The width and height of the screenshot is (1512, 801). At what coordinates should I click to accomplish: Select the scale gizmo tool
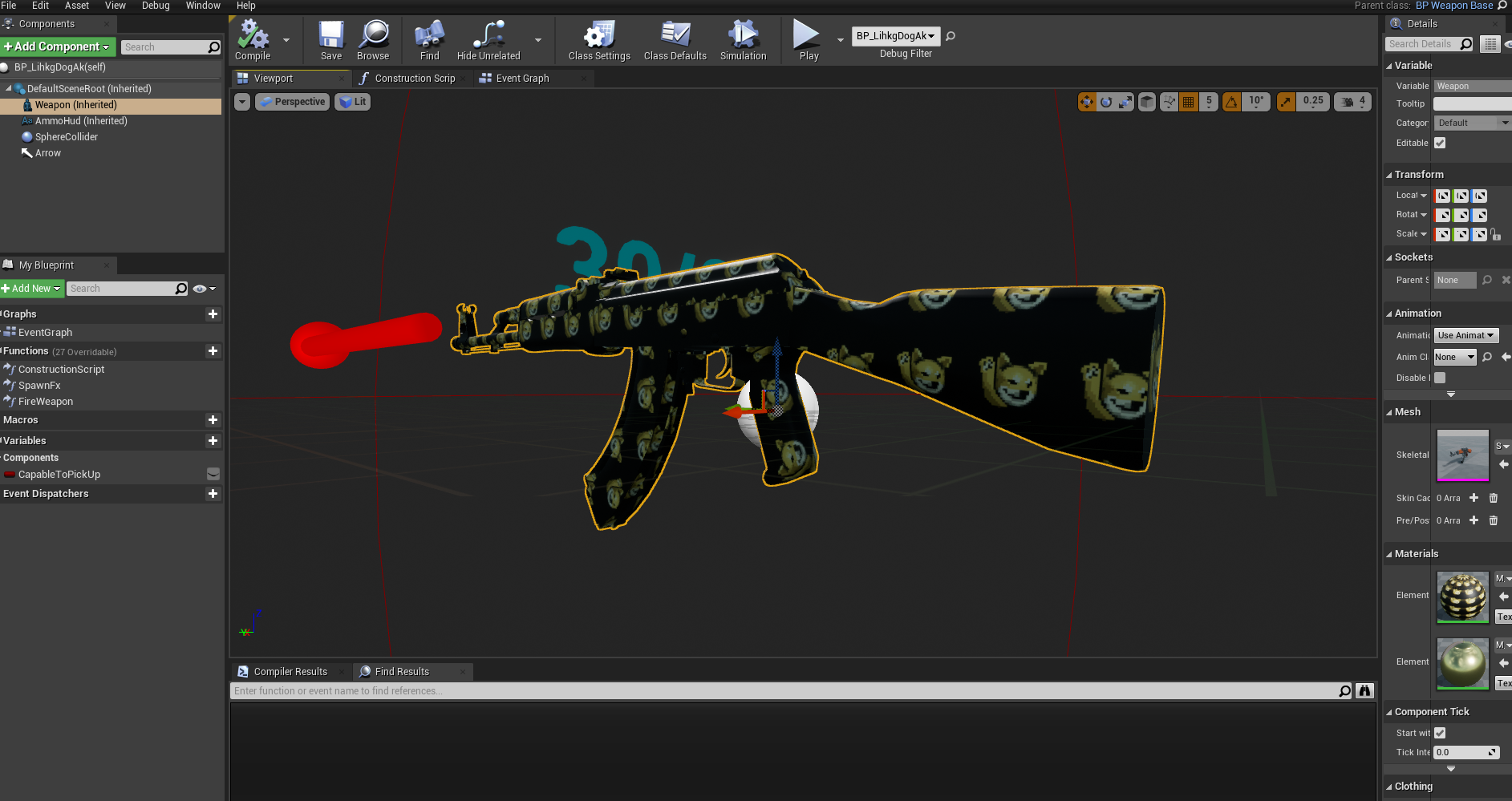point(1125,102)
